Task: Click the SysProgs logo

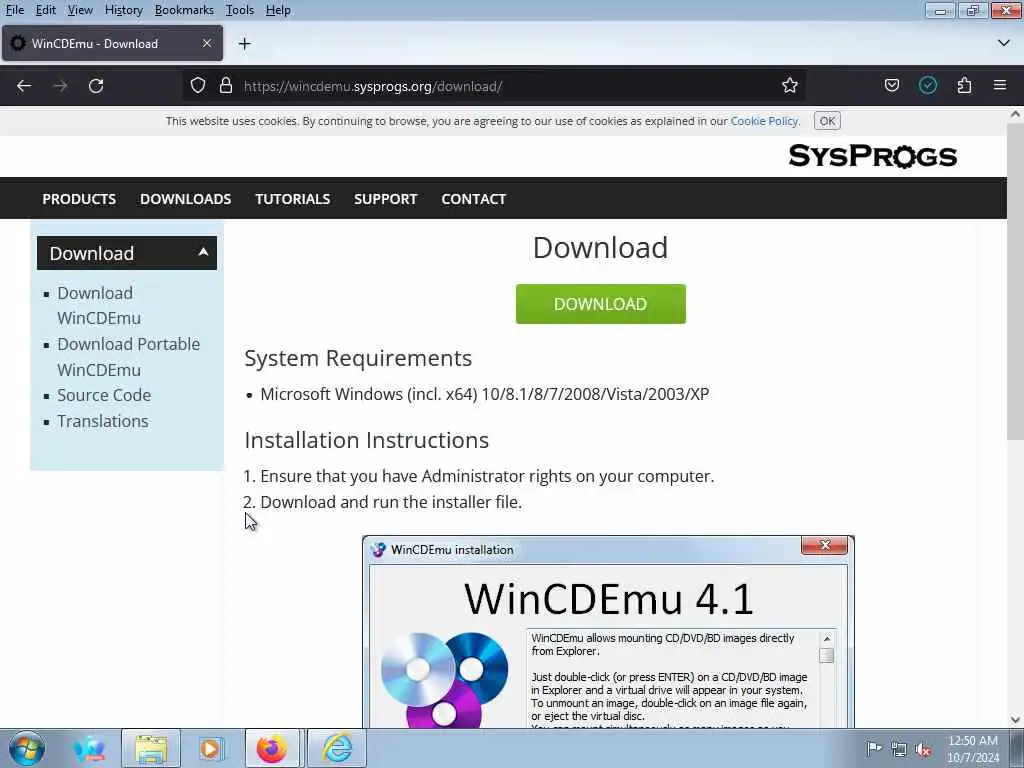Action: click(872, 156)
